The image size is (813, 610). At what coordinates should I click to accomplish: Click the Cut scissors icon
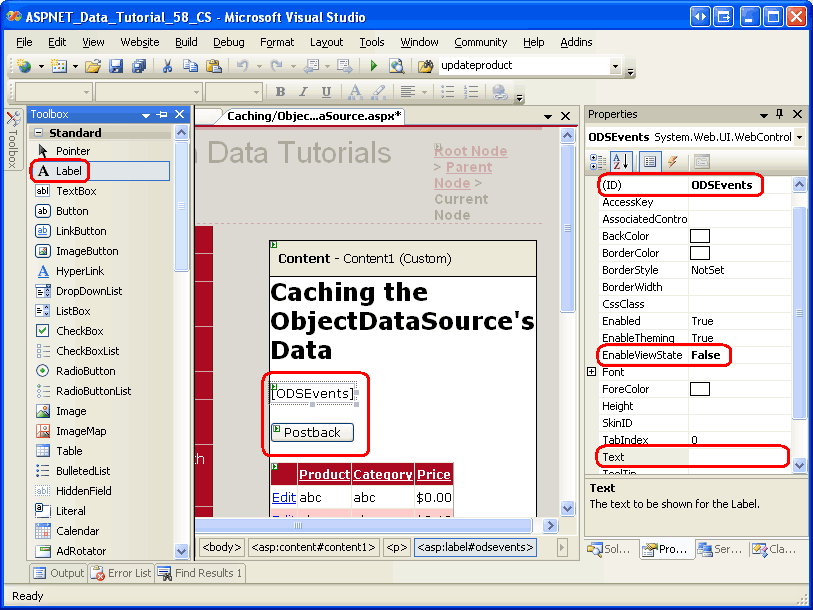[x=168, y=66]
